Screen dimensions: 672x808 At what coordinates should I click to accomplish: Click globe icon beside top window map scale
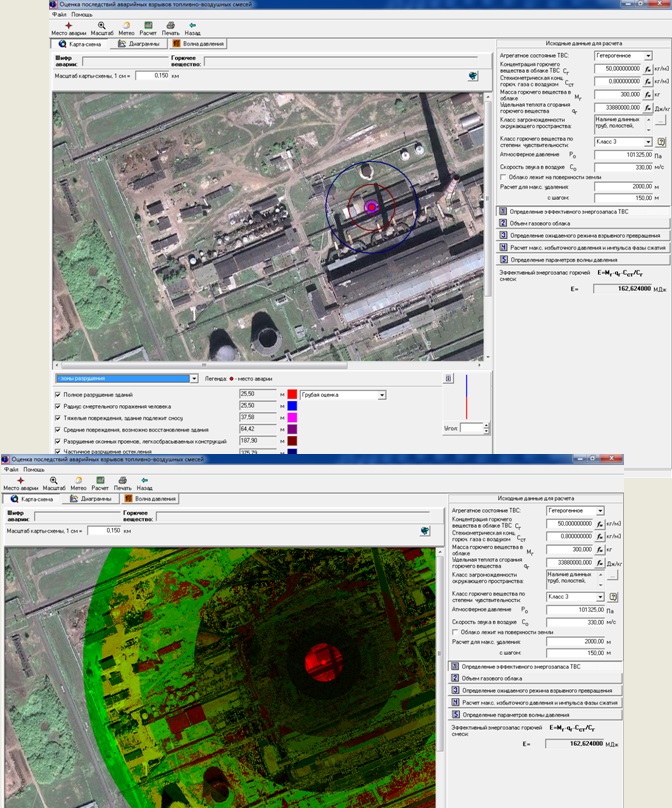coord(471,75)
